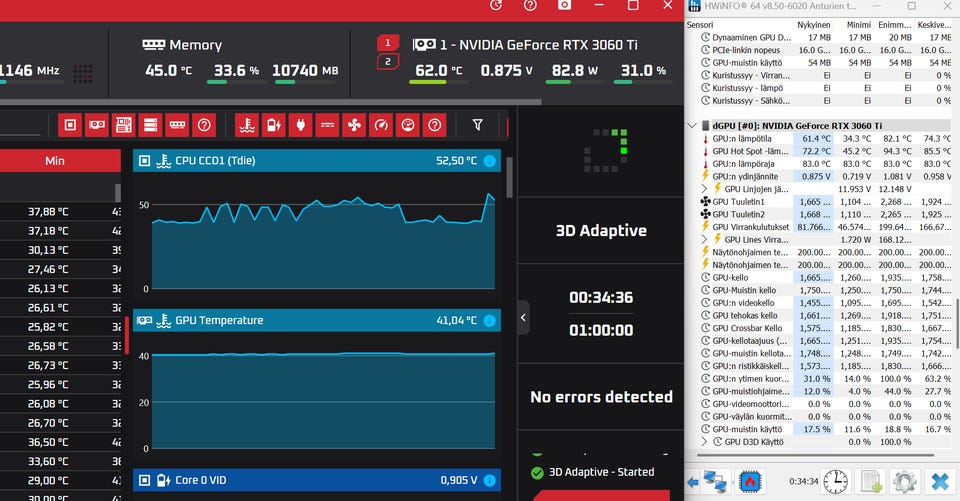Collapse the dGPU RTX 3060 Ti group
Viewport: 960px width, 501px height.
(x=692, y=126)
